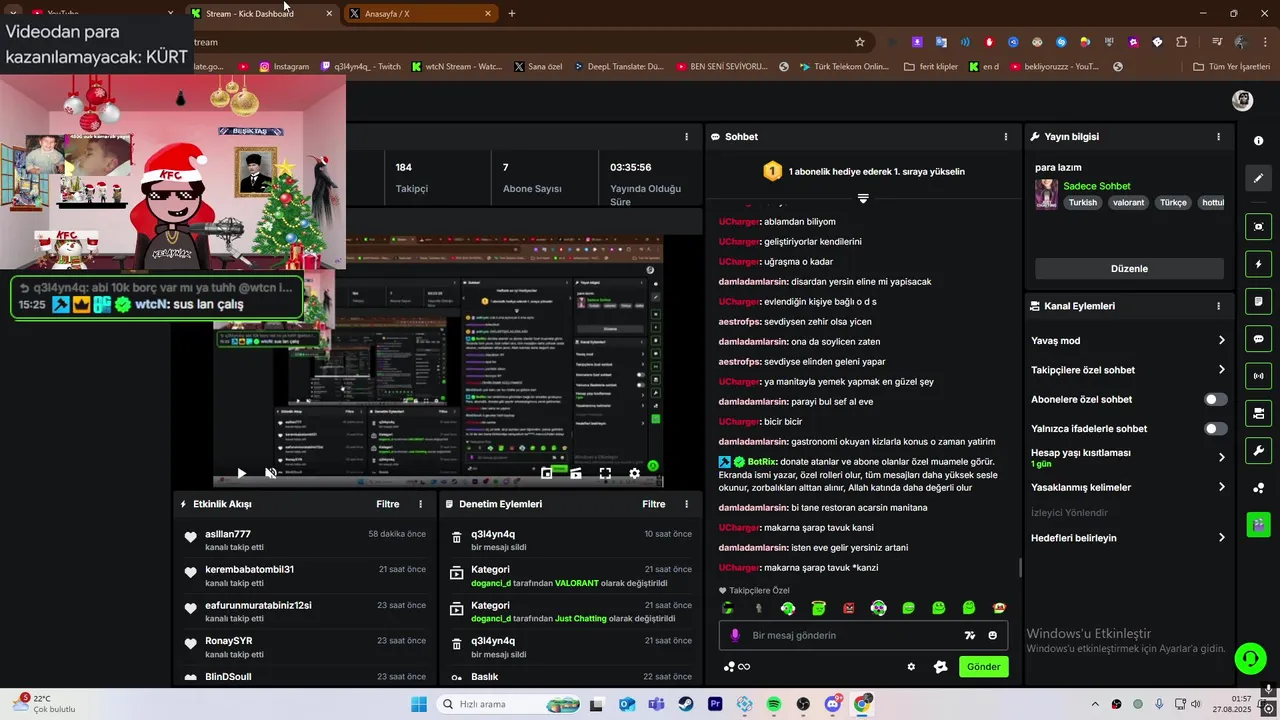Click the pencil edit icon in right sidebar

pos(1259,178)
